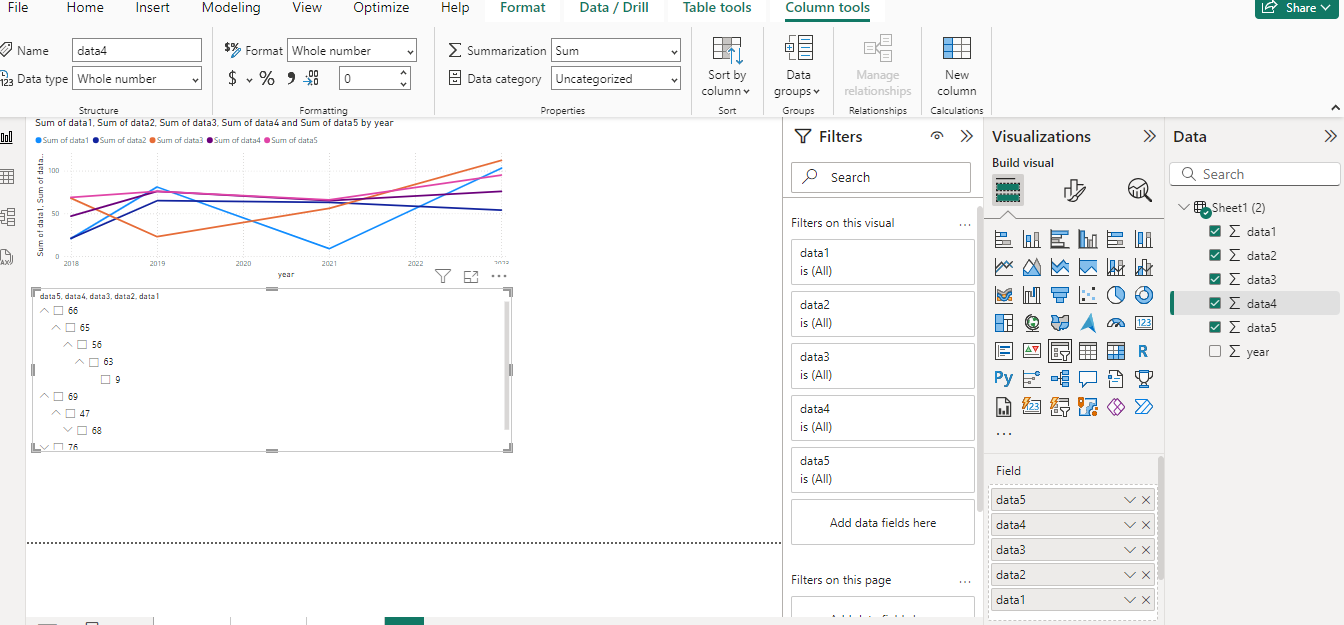The image size is (1344, 625).
Task: Uncheck the data5 field checkbox
Action: (x=1215, y=327)
